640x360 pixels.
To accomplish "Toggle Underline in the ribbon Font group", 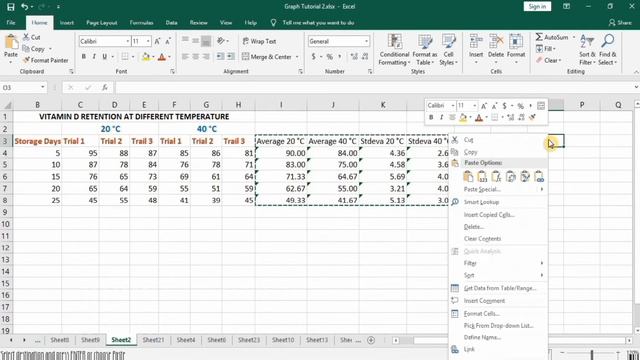I will point(105,57).
